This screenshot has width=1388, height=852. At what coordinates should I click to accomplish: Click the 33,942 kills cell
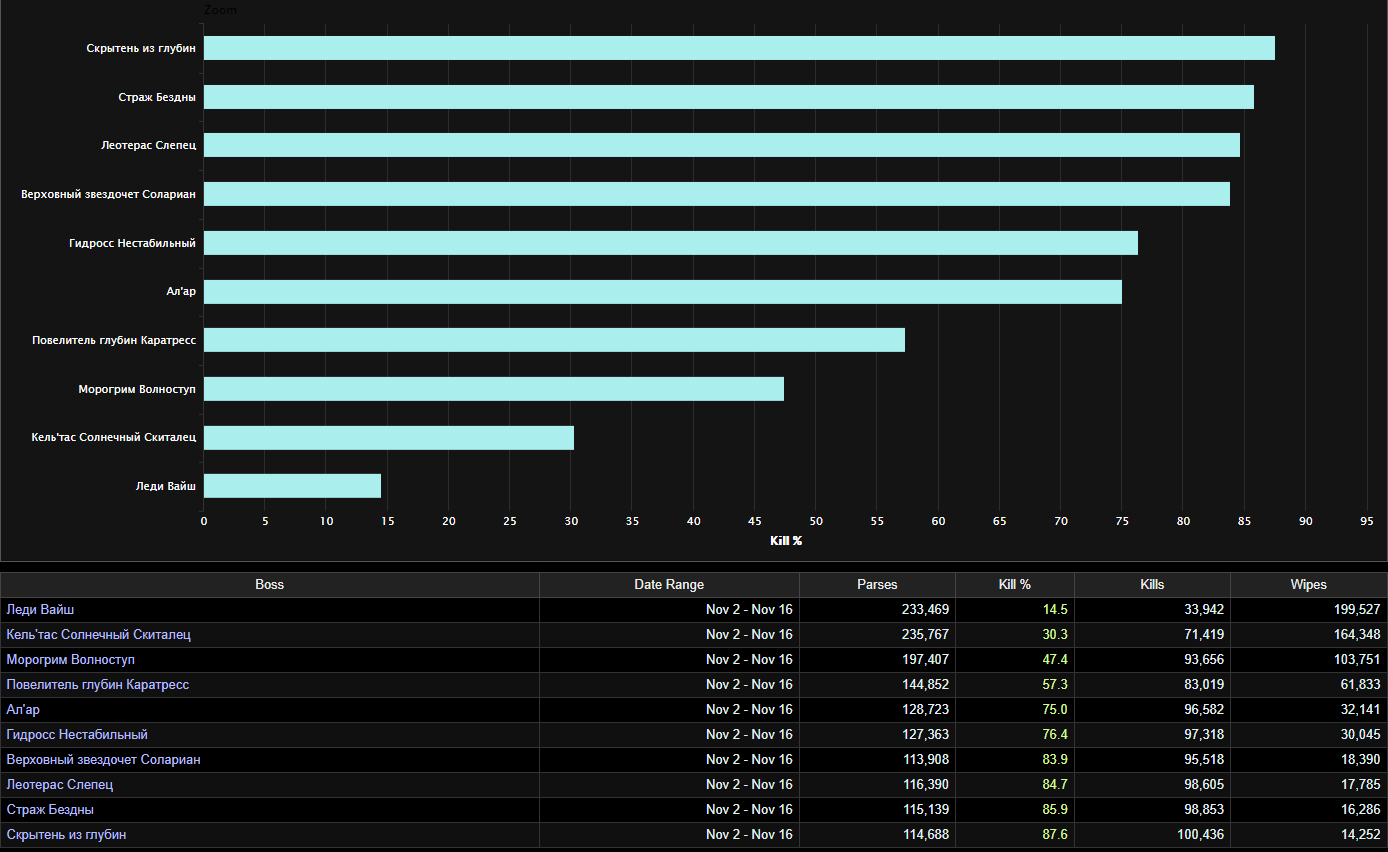[1152, 609]
